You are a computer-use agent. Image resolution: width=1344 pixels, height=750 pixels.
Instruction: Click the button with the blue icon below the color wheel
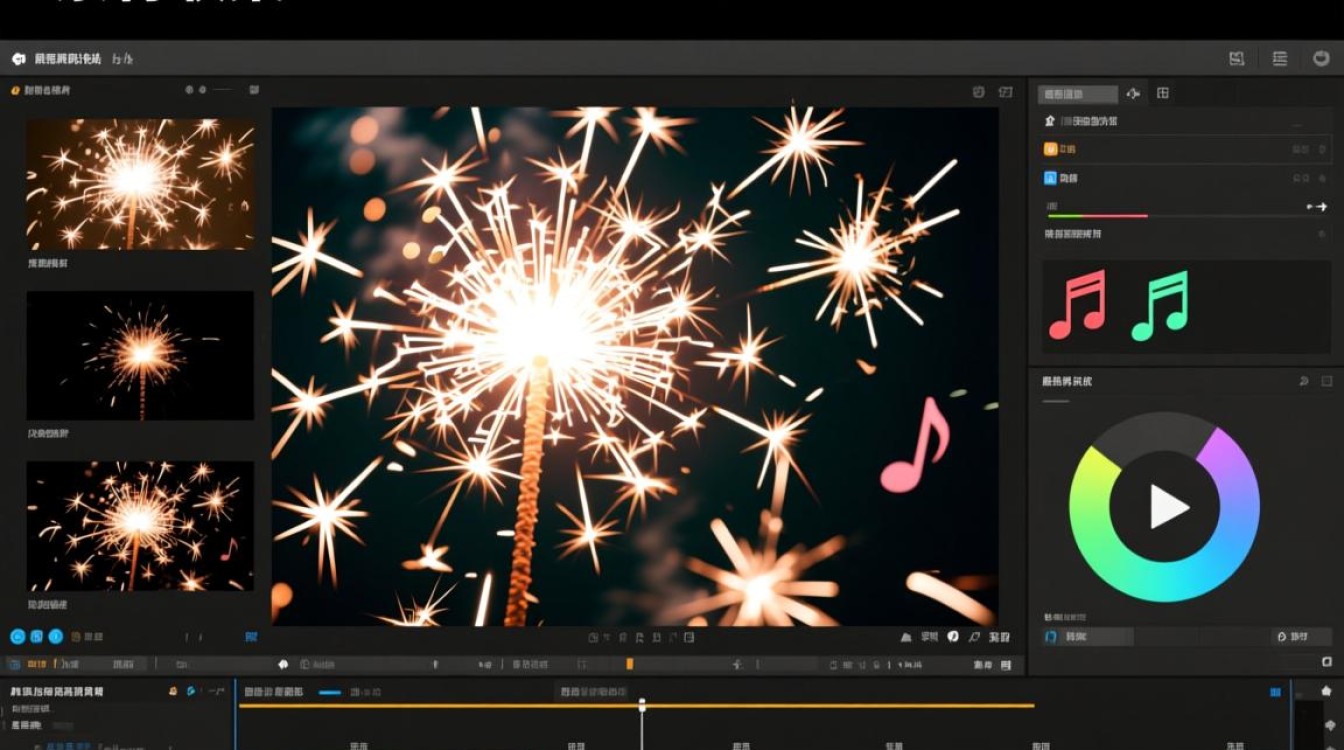1088,636
